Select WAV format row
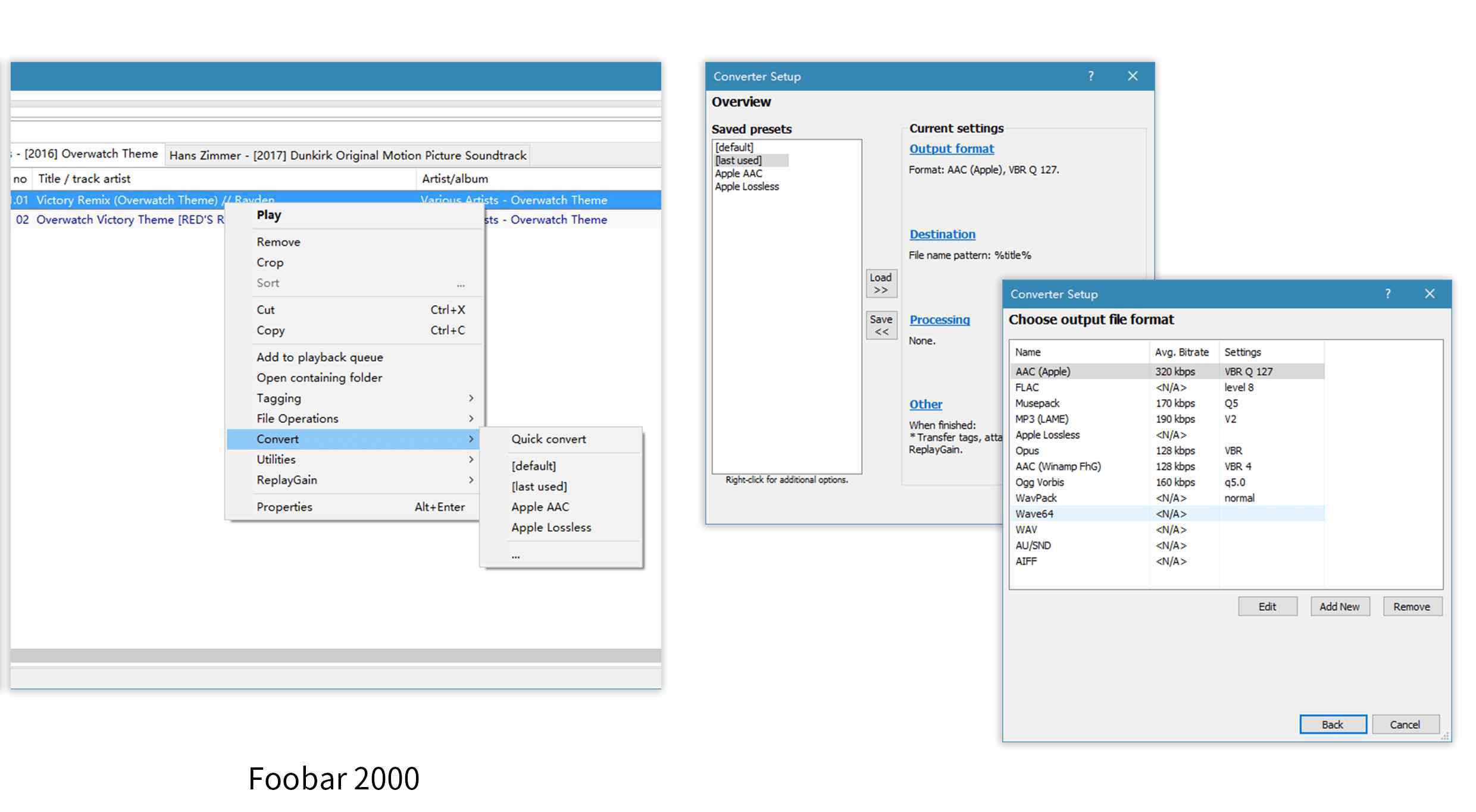This screenshot has width=1476, height=812. click(x=1167, y=529)
